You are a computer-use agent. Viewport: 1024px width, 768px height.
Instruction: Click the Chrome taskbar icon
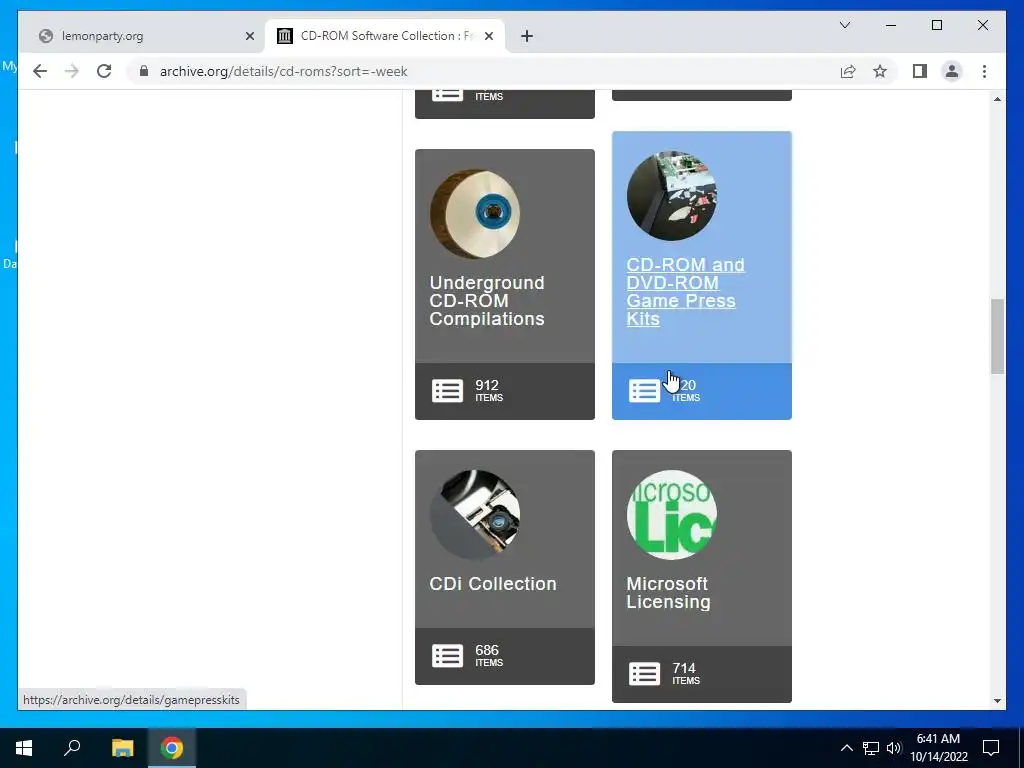[172, 748]
